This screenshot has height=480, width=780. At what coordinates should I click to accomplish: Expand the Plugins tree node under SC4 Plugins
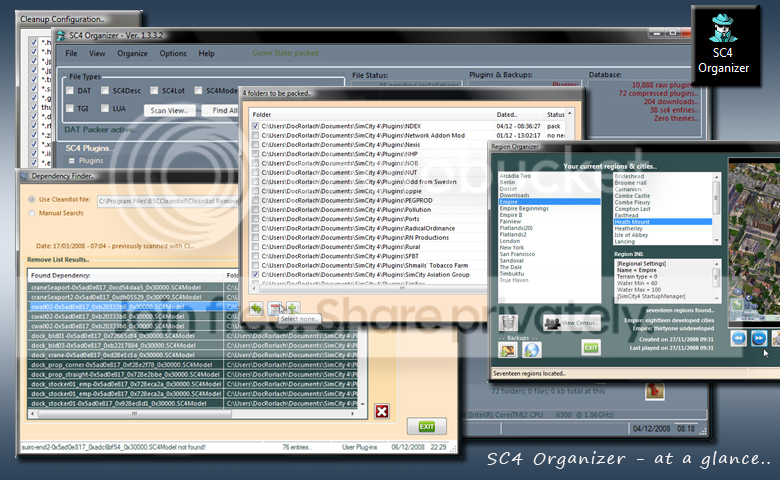72,161
